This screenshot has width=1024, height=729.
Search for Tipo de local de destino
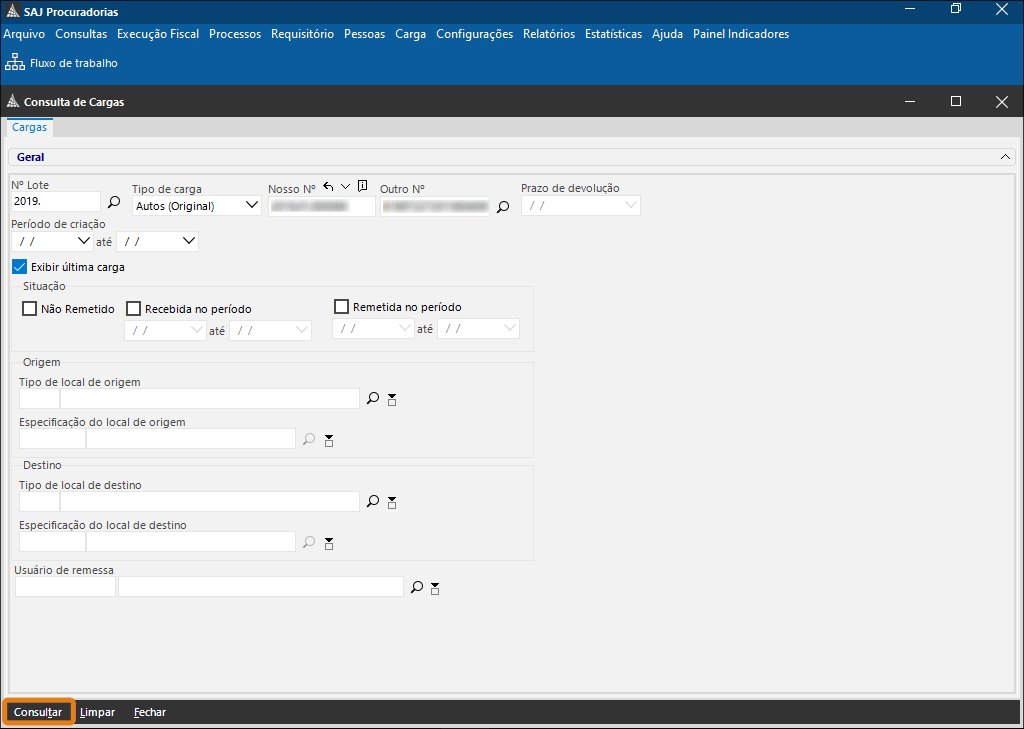tap(373, 501)
